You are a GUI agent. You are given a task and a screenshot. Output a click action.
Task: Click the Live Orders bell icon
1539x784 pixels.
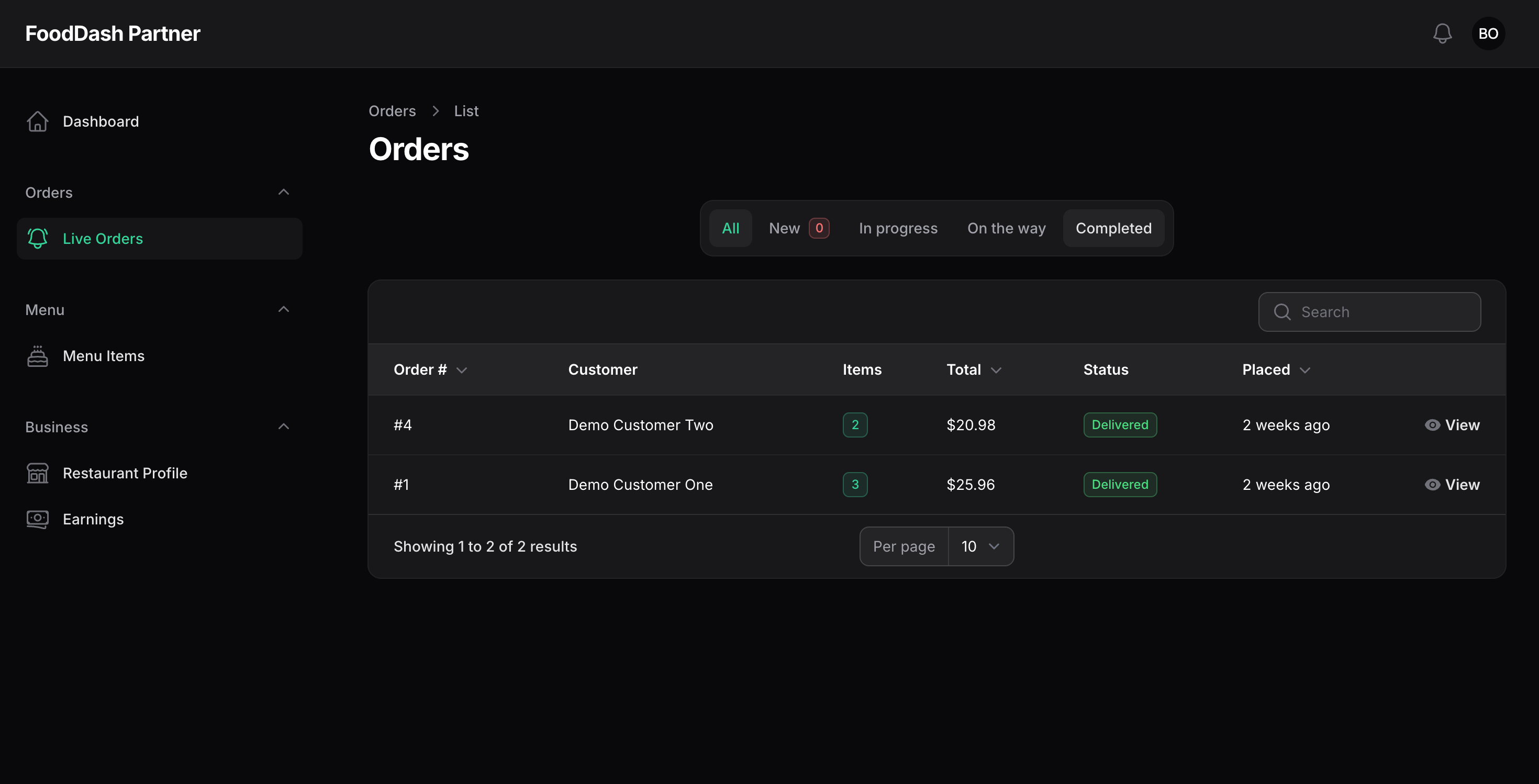38,238
